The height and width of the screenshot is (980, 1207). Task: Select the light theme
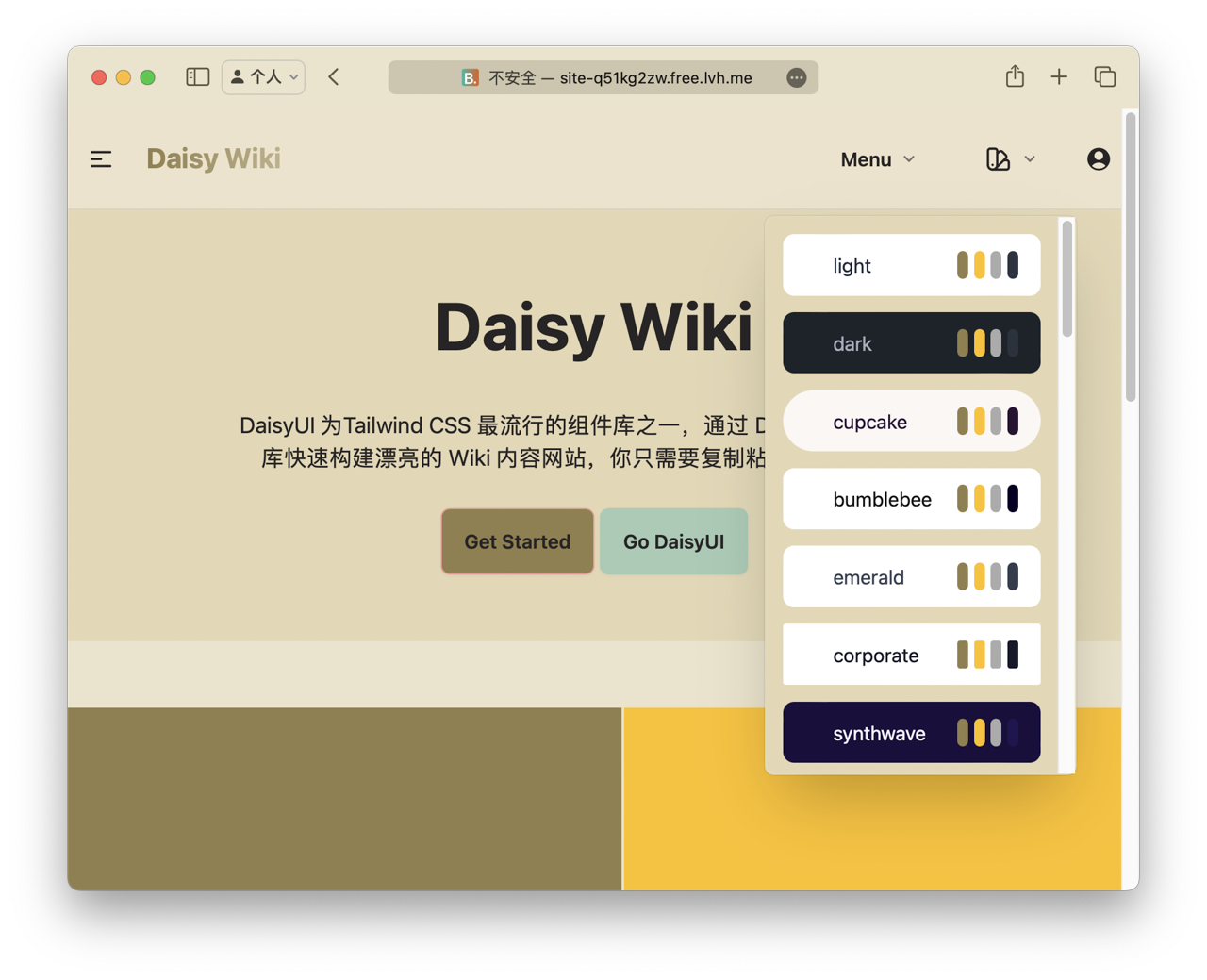pyautogui.click(x=911, y=265)
